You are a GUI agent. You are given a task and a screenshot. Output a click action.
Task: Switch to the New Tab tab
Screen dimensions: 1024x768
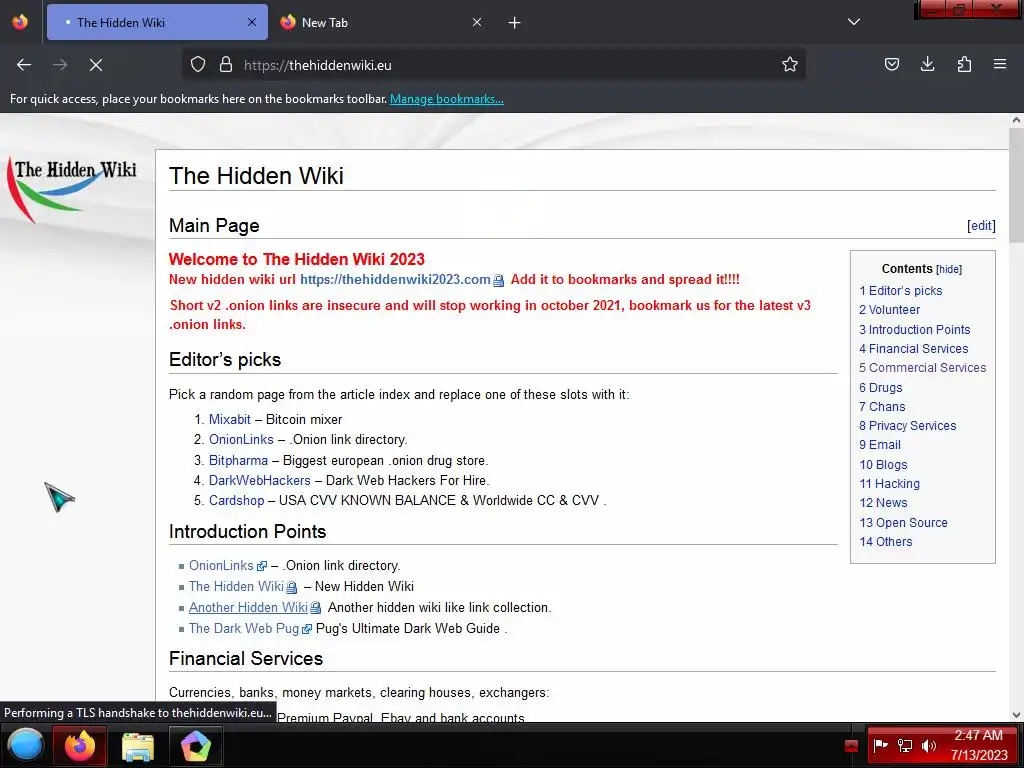[382, 22]
